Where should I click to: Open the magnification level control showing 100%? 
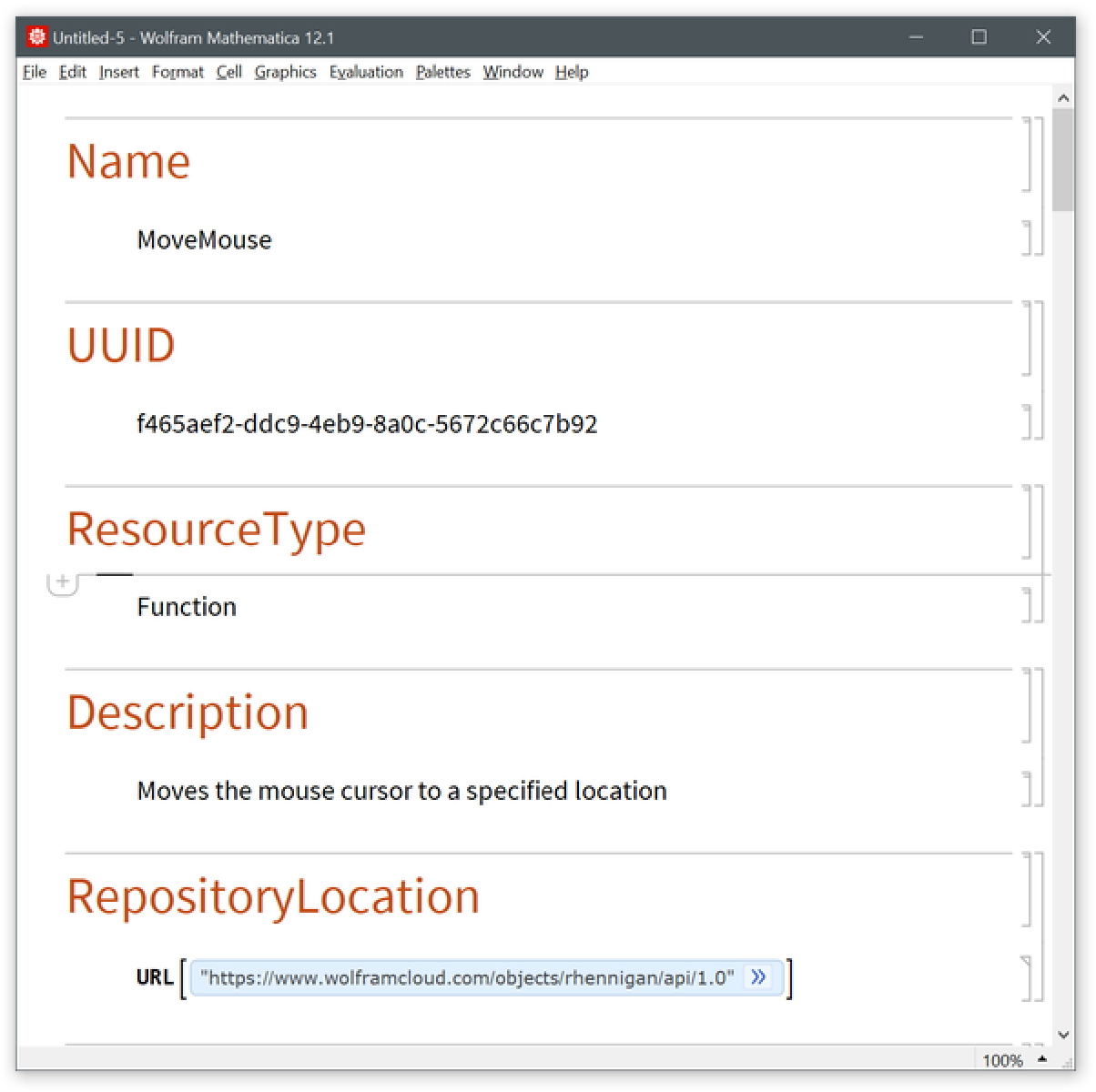pos(1002,1060)
